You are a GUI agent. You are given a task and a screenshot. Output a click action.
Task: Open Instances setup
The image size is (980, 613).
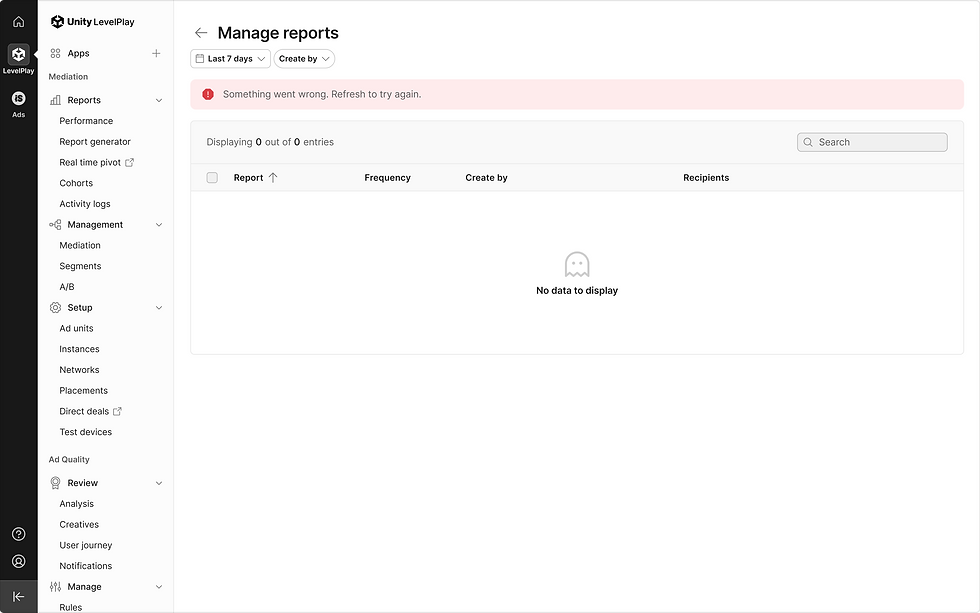point(79,349)
